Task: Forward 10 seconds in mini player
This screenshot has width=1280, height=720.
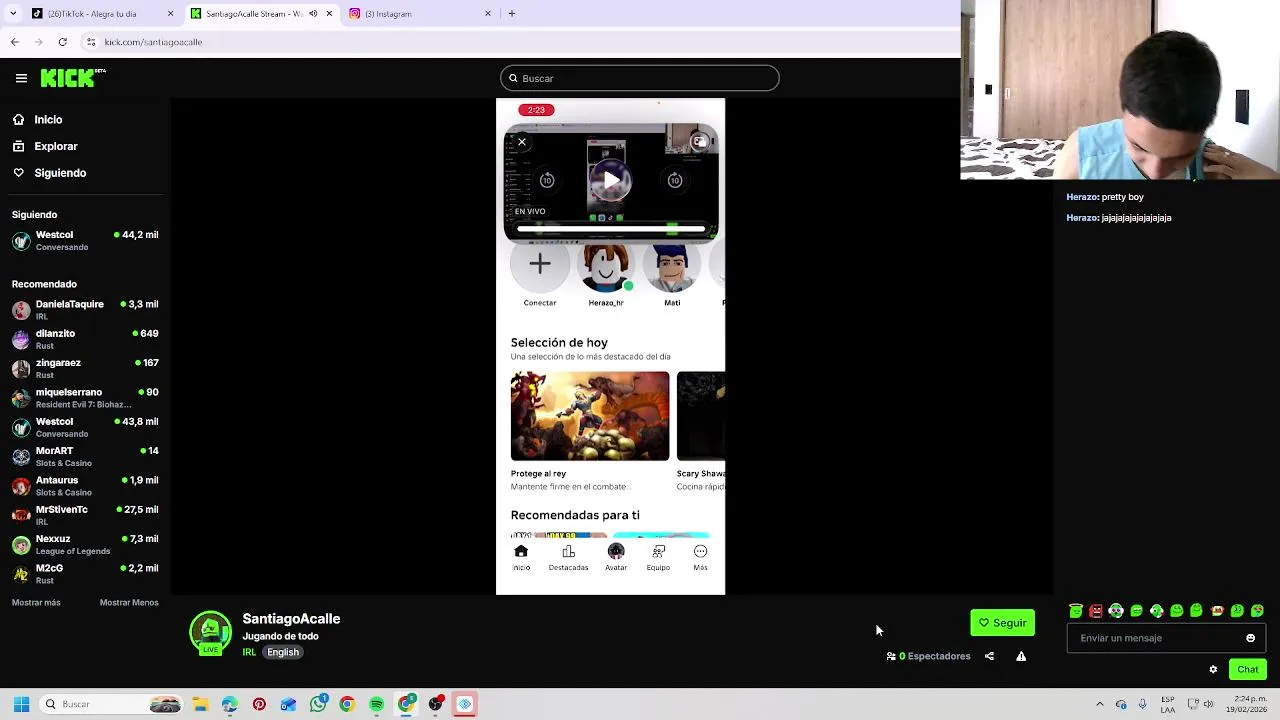Action: (x=675, y=180)
